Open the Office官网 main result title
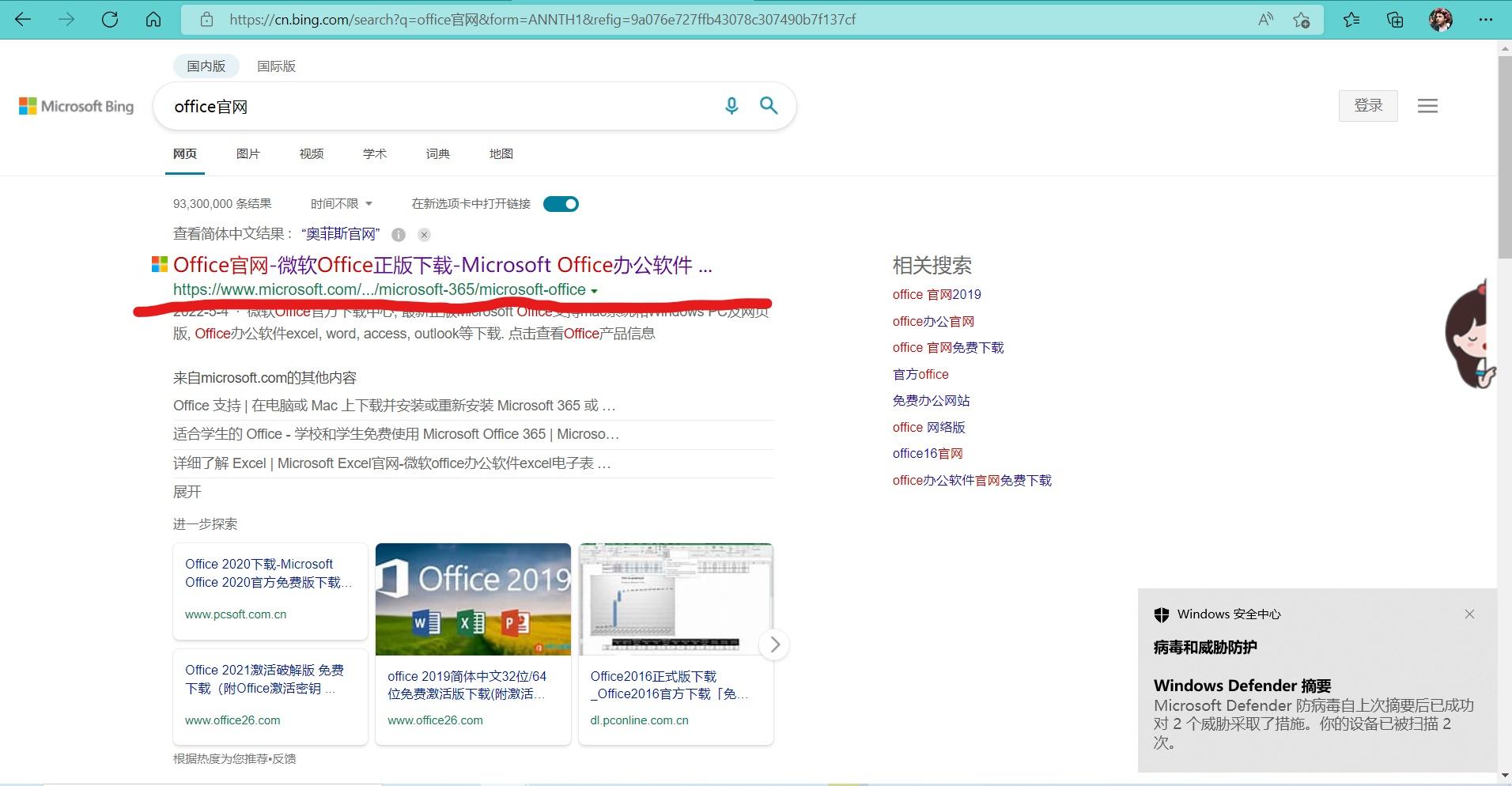 tap(443, 265)
